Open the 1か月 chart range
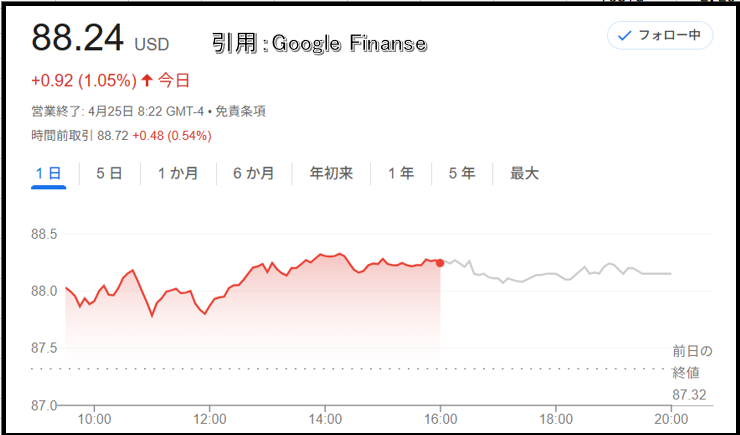This screenshot has height=435, width=740. [x=178, y=174]
